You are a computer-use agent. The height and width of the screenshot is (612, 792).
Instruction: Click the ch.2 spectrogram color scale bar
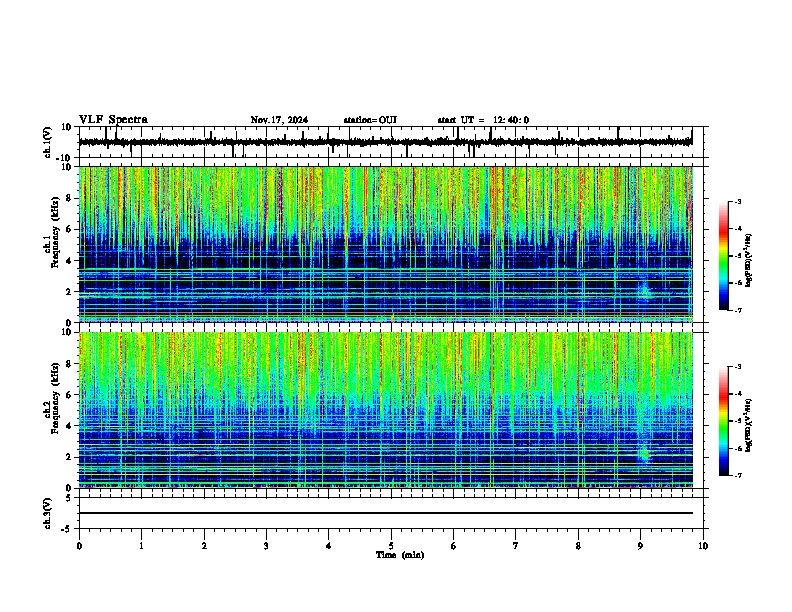(723, 421)
